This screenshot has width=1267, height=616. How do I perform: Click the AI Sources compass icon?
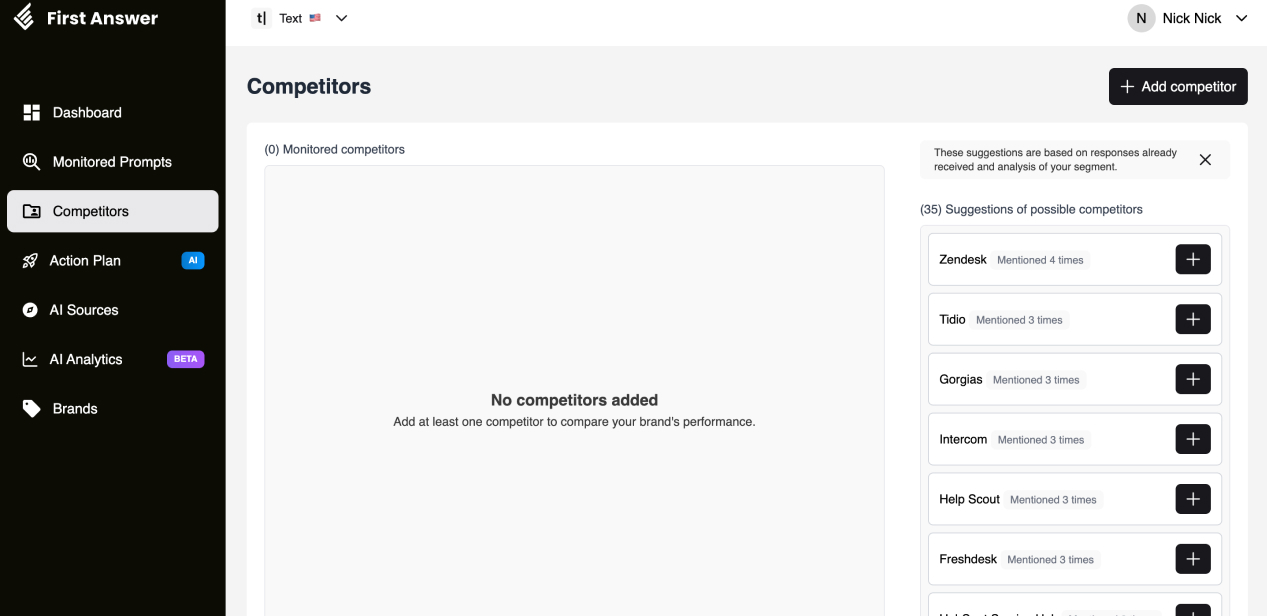click(31, 310)
